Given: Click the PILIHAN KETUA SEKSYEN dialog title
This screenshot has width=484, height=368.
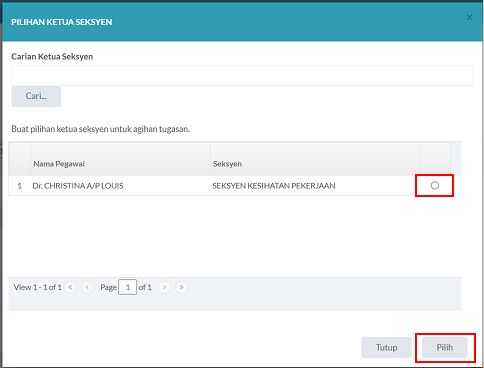Looking at the screenshot, I should 62,22.
